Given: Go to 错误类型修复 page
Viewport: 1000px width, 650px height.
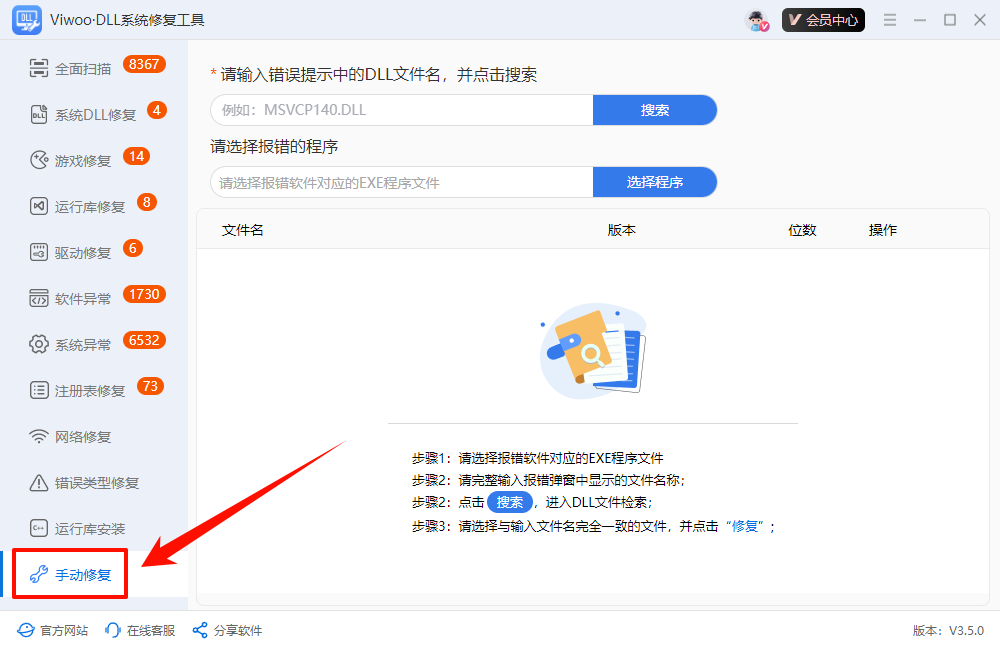Looking at the screenshot, I should point(96,483).
